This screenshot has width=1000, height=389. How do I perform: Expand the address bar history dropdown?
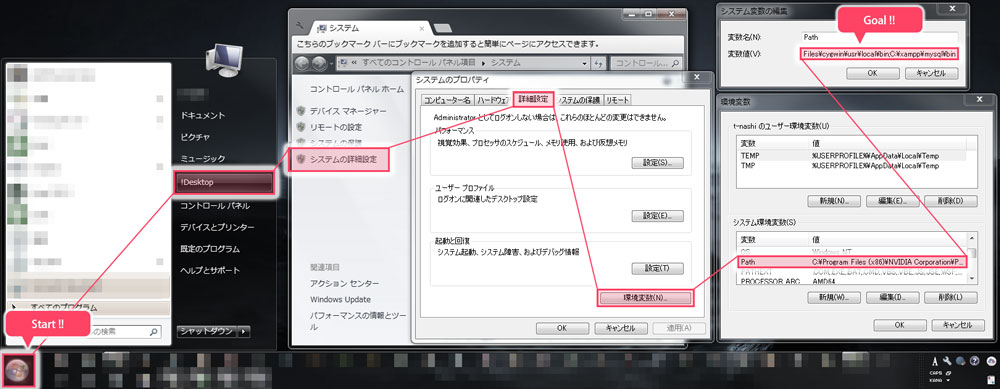coord(585,63)
